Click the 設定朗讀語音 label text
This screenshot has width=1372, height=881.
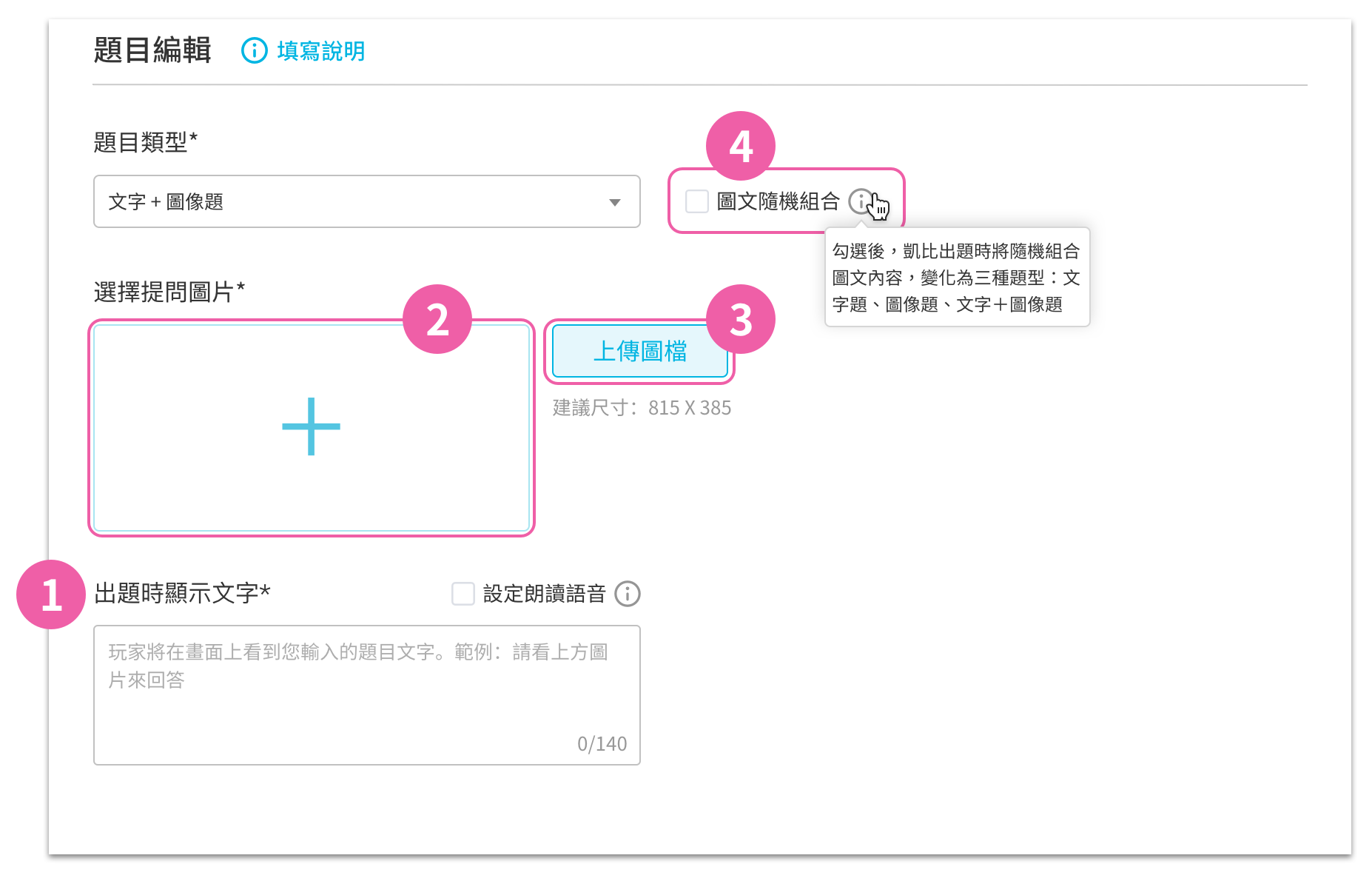pyautogui.click(x=545, y=594)
